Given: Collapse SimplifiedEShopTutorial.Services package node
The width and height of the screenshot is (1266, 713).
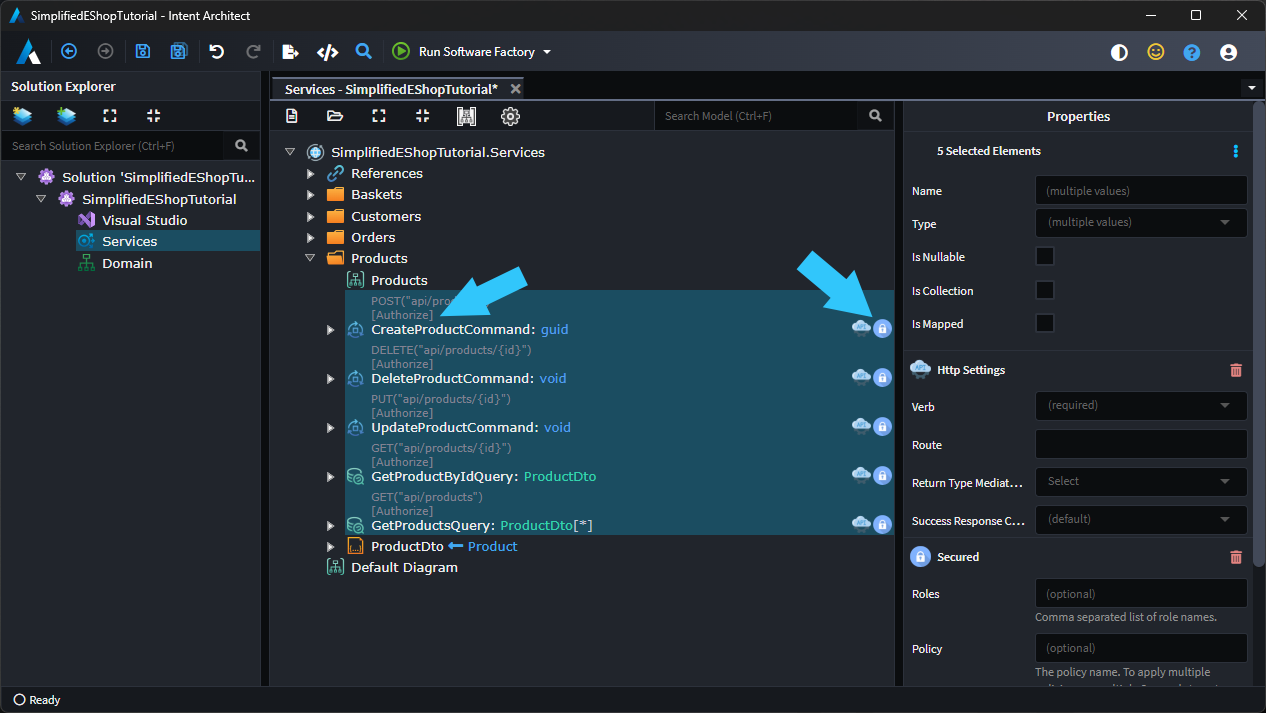Looking at the screenshot, I should tap(290, 152).
